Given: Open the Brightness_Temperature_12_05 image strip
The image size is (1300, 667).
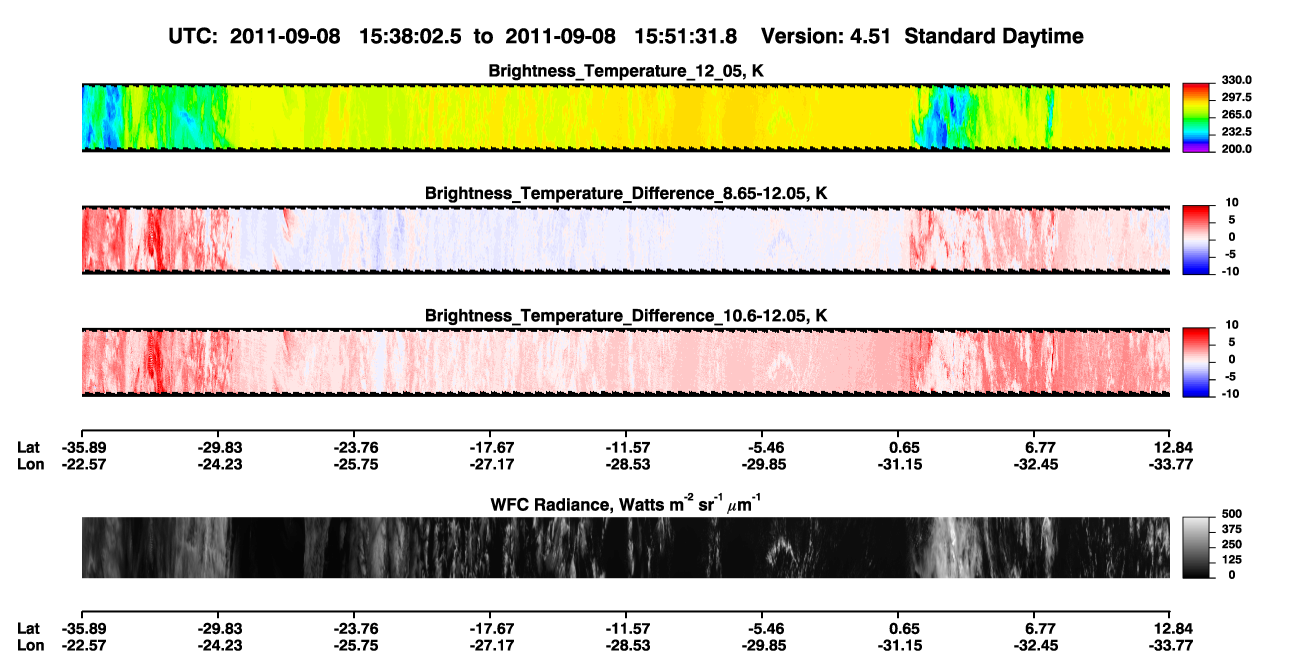Looking at the screenshot, I should tap(625, 118).
